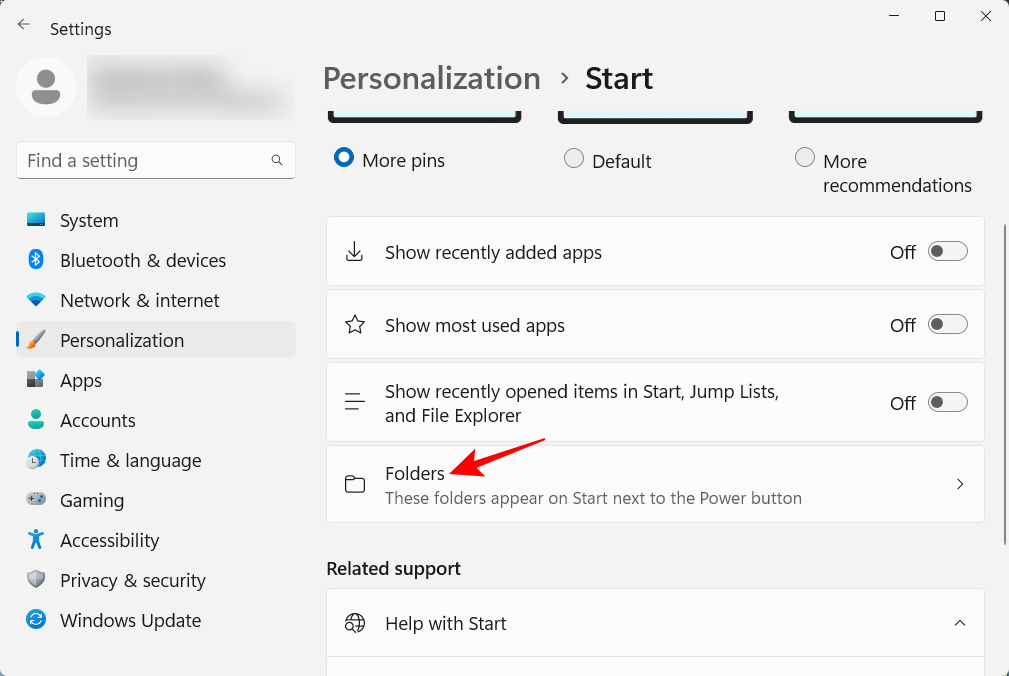Click the back arrow at top left

click(x=23, y=24)
